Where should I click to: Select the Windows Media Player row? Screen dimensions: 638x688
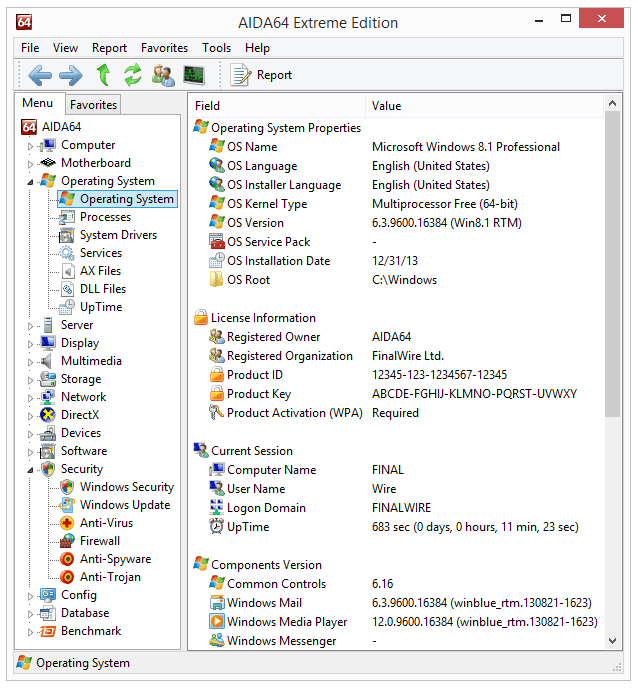tap(396, 622)
